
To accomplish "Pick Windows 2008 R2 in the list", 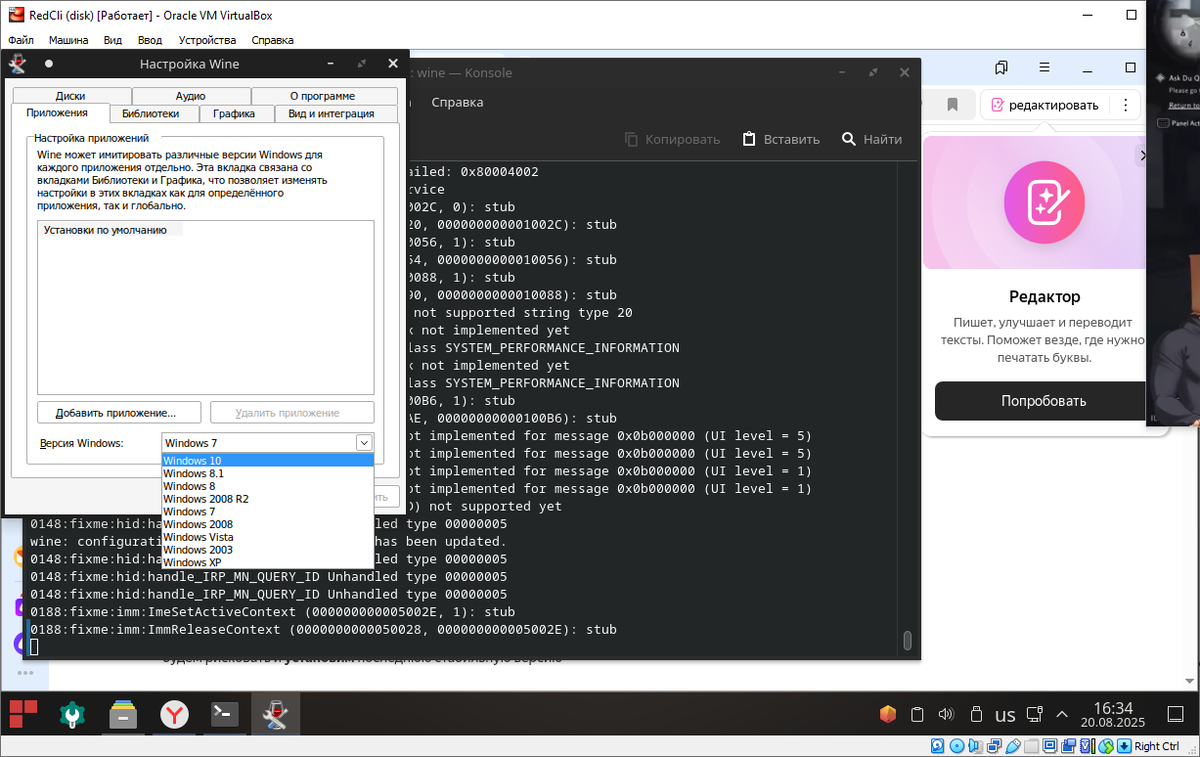I will tap(268, 499).
